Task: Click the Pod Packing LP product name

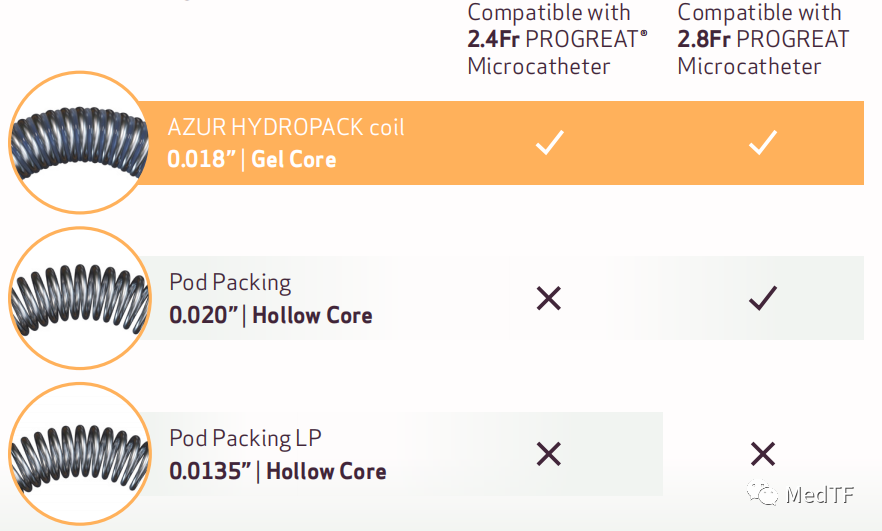Action: point(245,438)
